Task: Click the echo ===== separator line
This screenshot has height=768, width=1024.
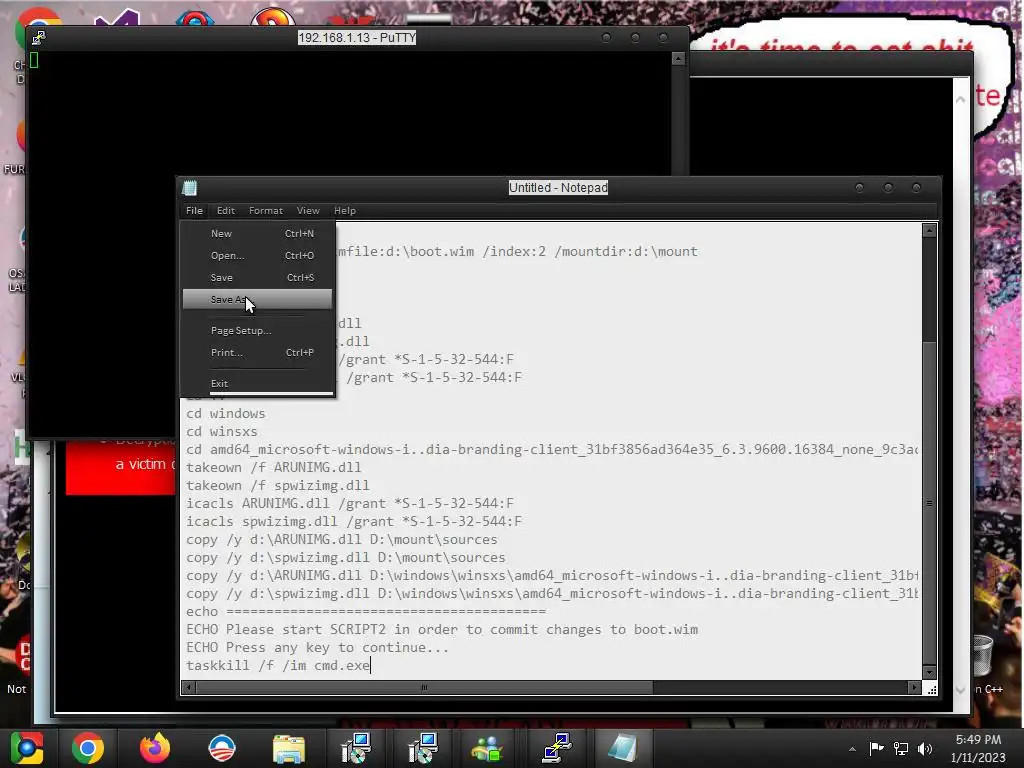Action: 366,612
